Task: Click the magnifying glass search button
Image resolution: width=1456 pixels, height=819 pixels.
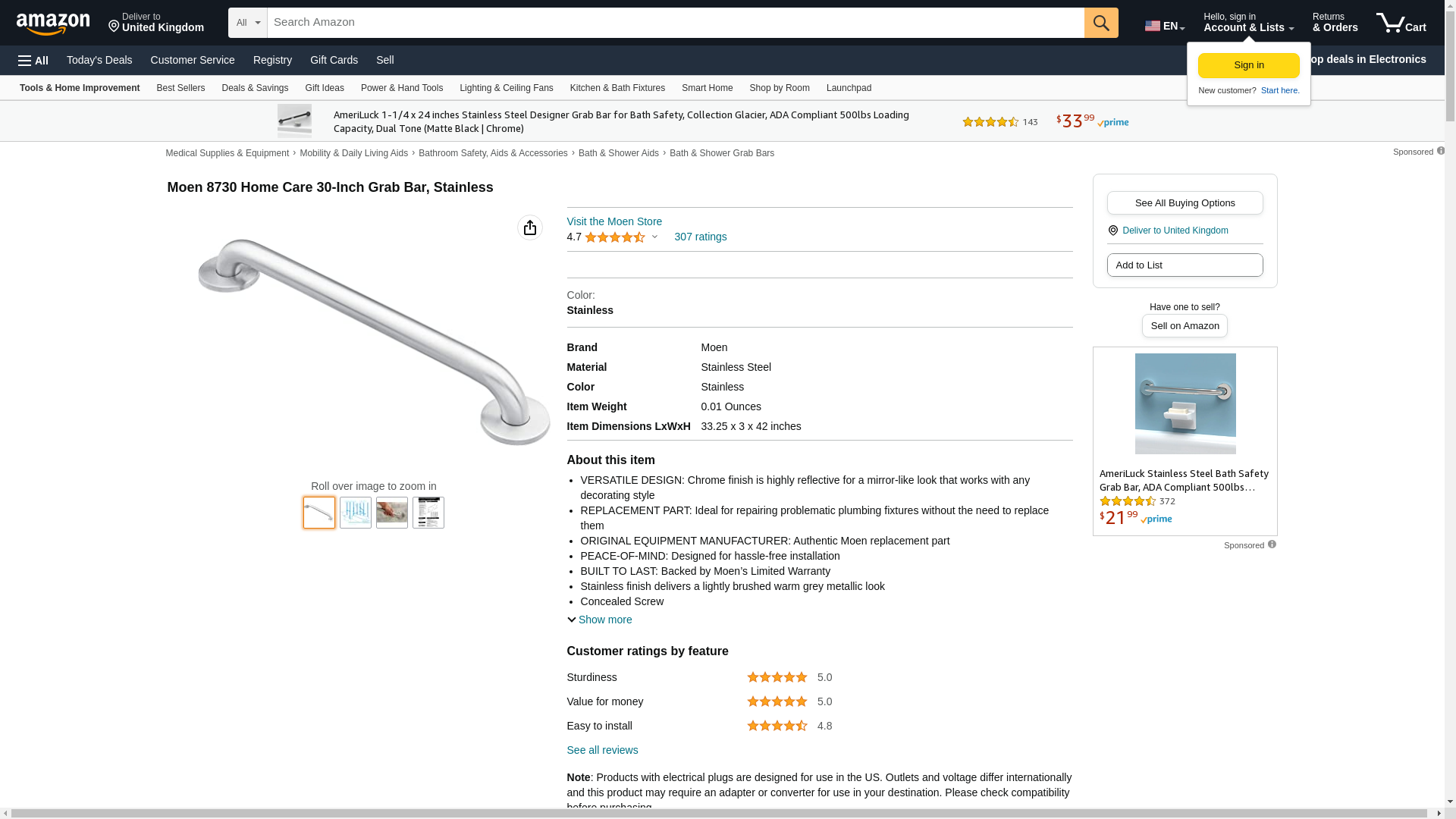Action: pos(1101,23)
